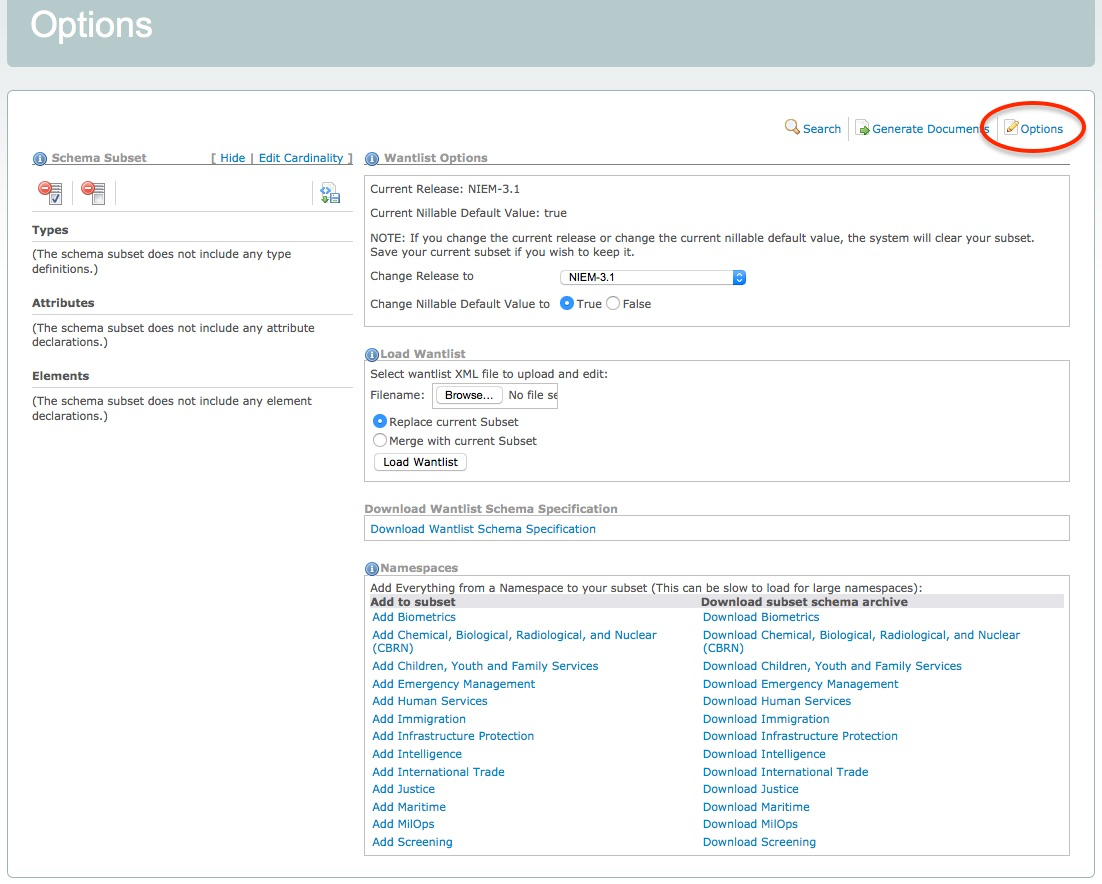This screenshot has width=1102, height=884.
Task: Click Edit Cardinality link
Action: point(301,158)
